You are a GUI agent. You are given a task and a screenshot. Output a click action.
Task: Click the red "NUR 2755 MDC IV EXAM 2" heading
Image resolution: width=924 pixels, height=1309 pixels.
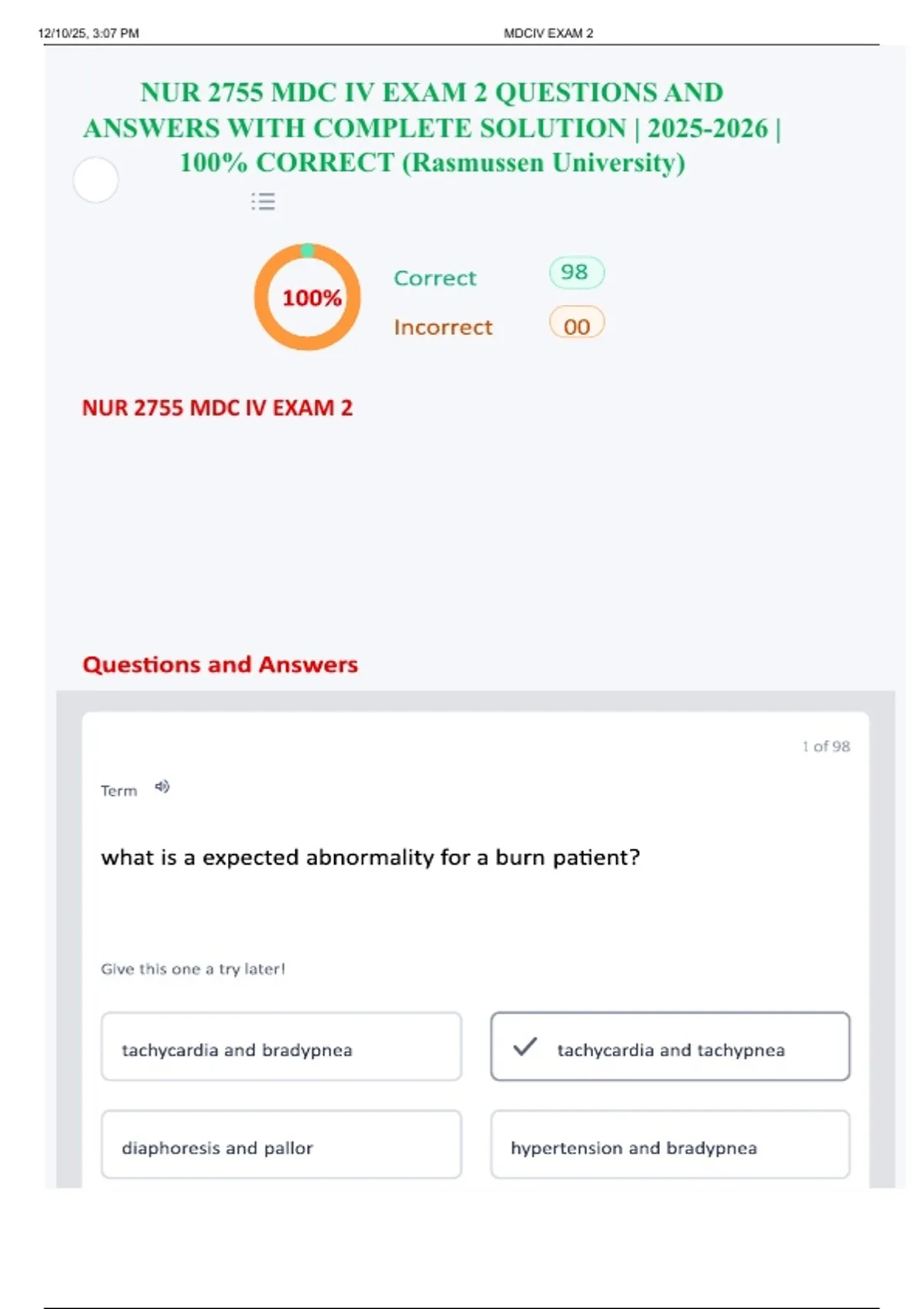pyautogui.click(x=217, y=407)
